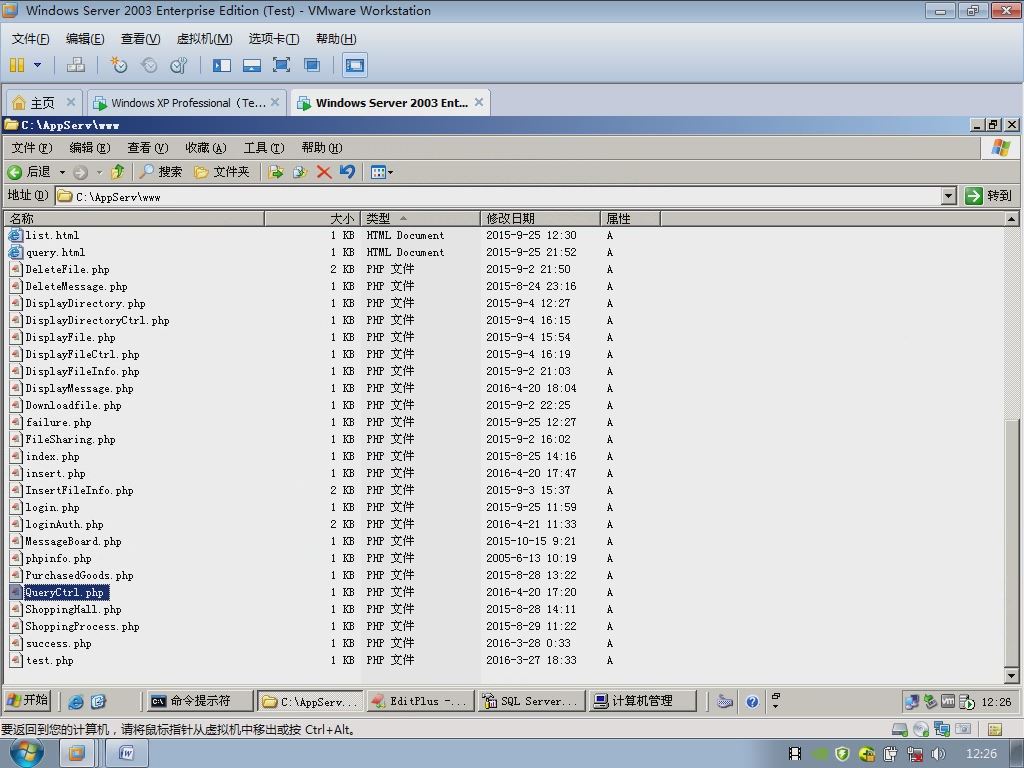Close the Windows Server 2003 tab
This screenshot has width=1024, height=768.
point(479,102)
